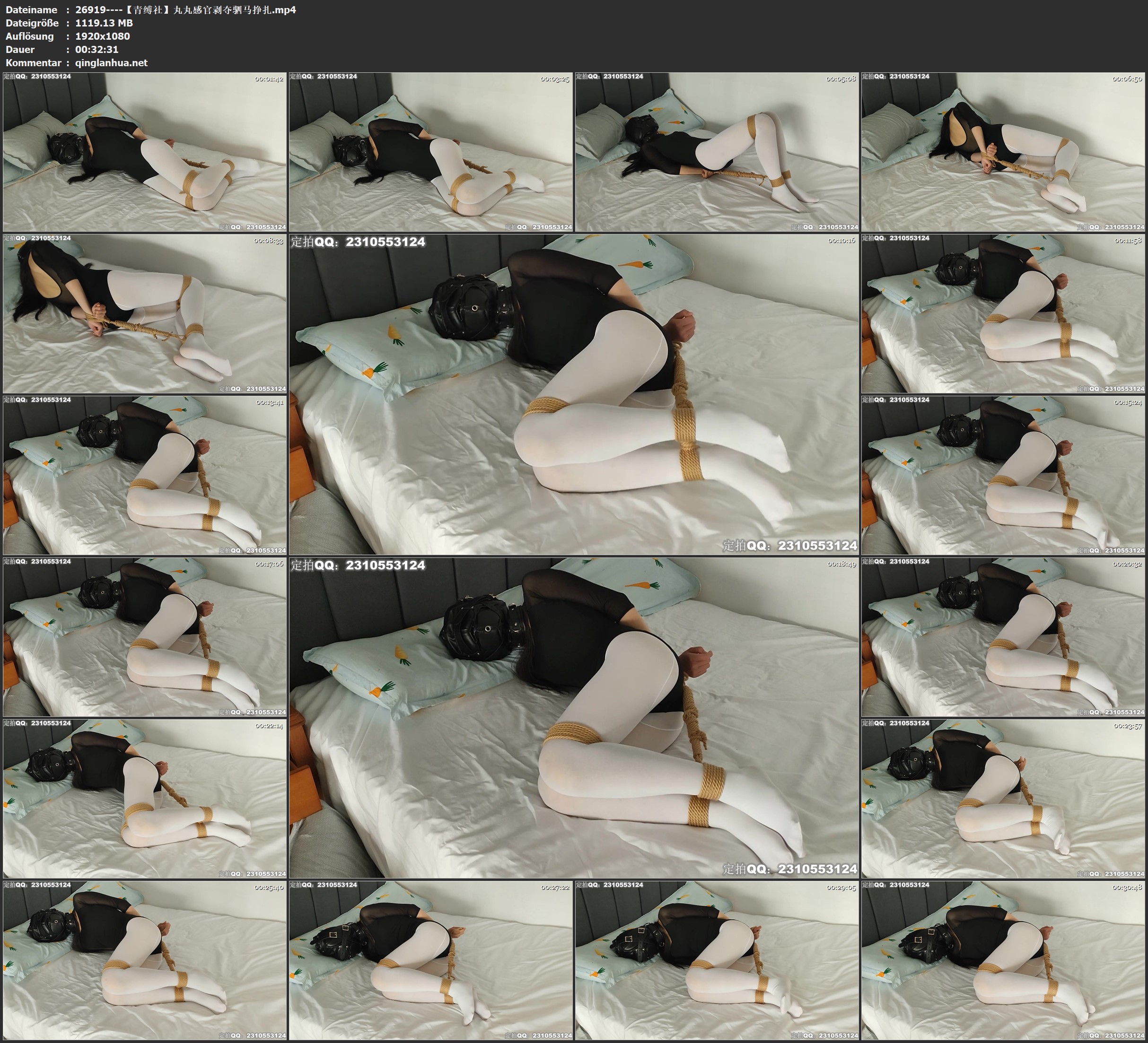Select the thumbnail at timestamp 00:03:25
Image resolution: width=1148 pixels, height=1043 pixels.
430,151
